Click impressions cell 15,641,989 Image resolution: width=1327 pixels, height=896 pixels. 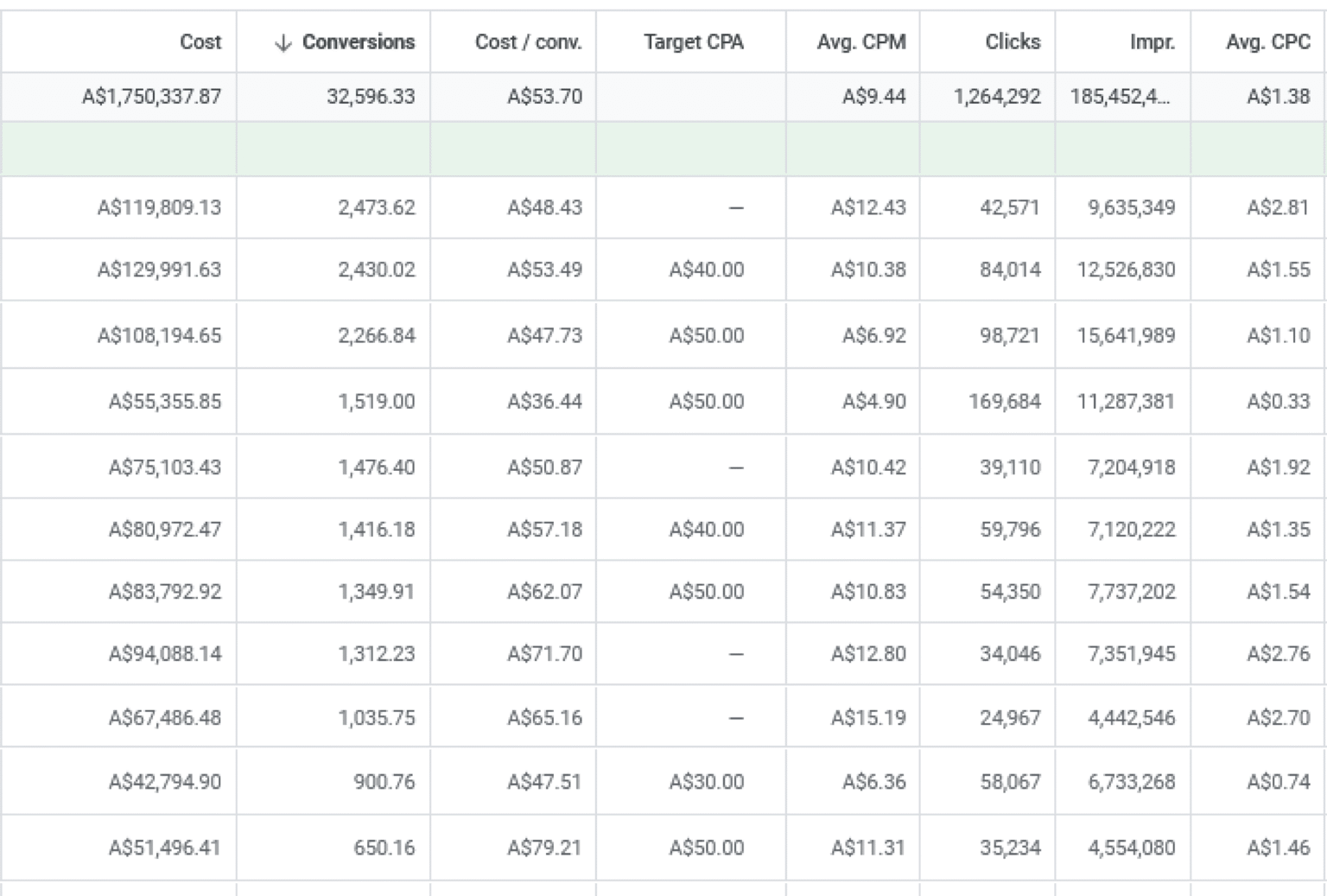tap(1126, 336)
